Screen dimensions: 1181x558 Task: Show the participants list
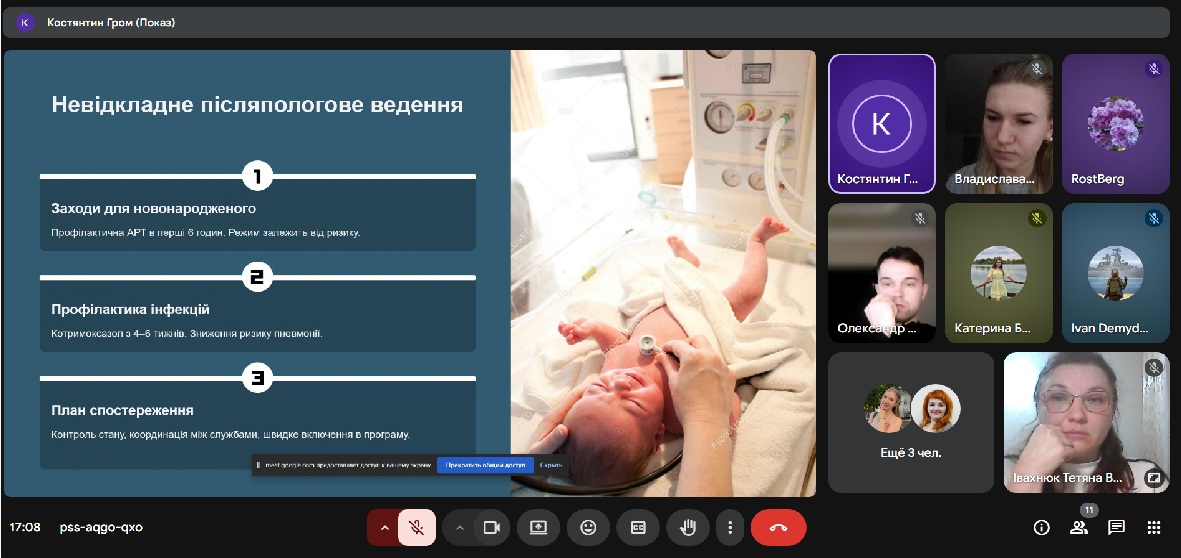tap(1078, 527)
